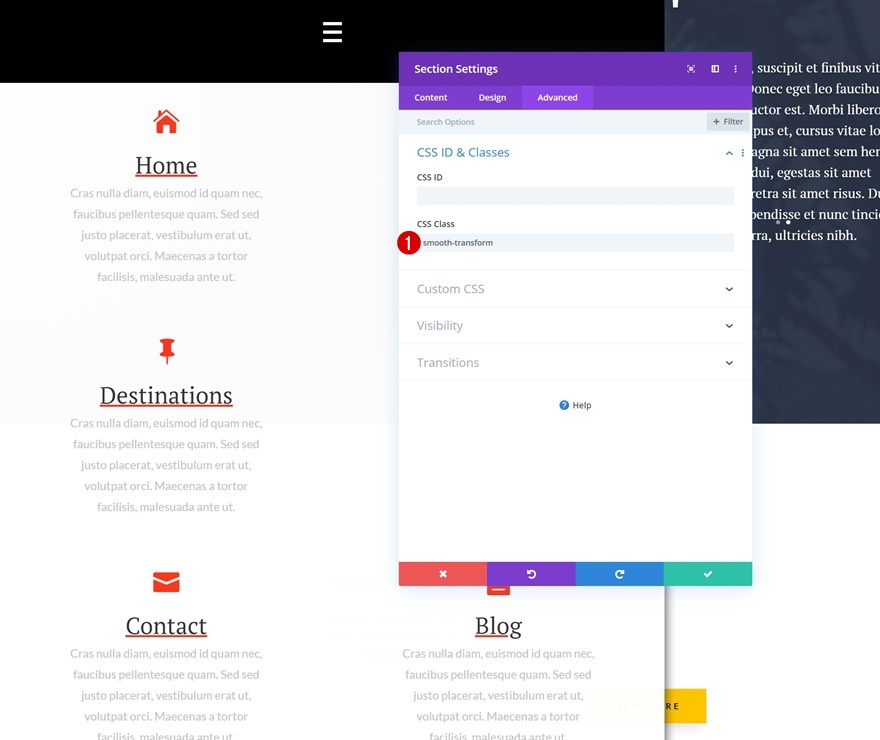Click the CSS Class field with smooth-transform
Screen dimensions: 880x740
(575, 242)
